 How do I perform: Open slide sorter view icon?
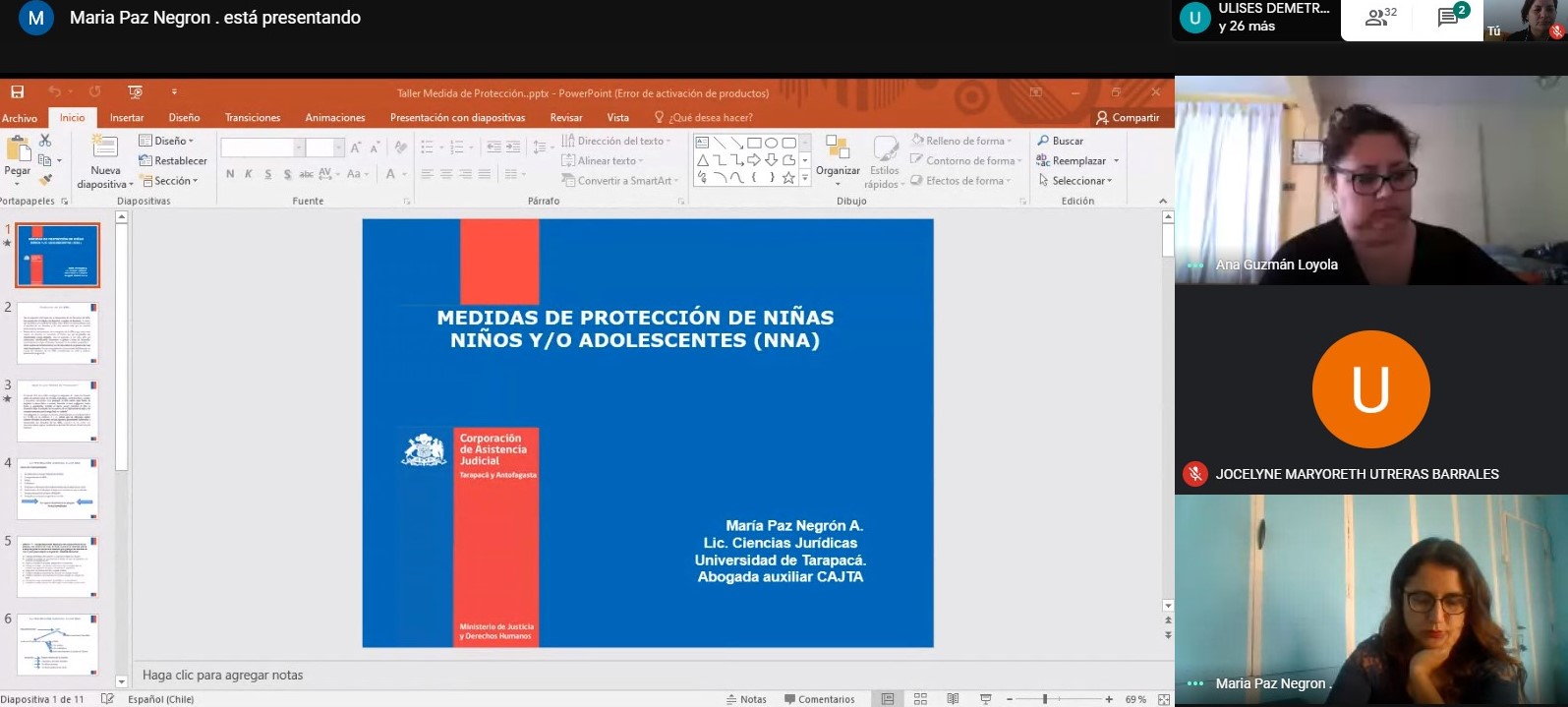pyautogui.click(x=920, y=699)
